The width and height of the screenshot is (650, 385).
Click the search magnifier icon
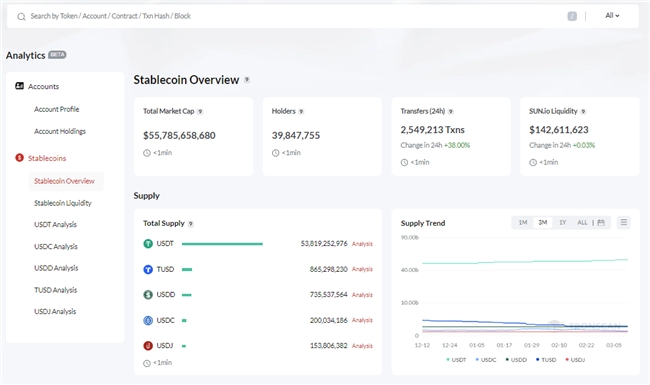[21, 17]
